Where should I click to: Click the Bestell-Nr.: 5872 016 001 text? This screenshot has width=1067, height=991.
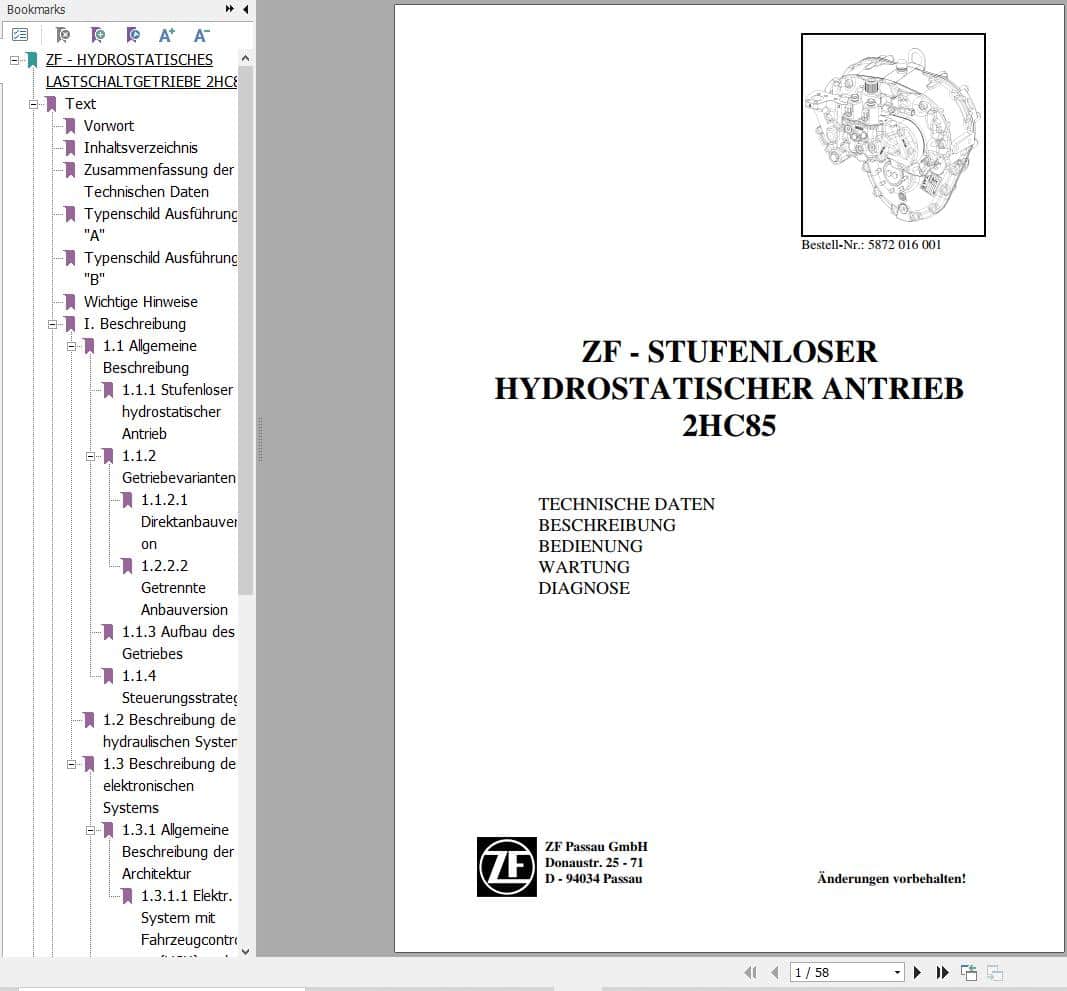click(x=871, y=245)
